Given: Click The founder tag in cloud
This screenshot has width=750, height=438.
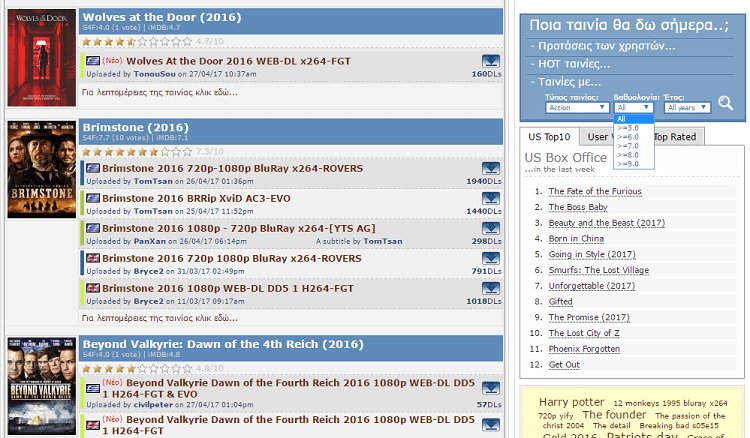Looking at the screenshot, I should pyautogui.click(x=614, y=415).
